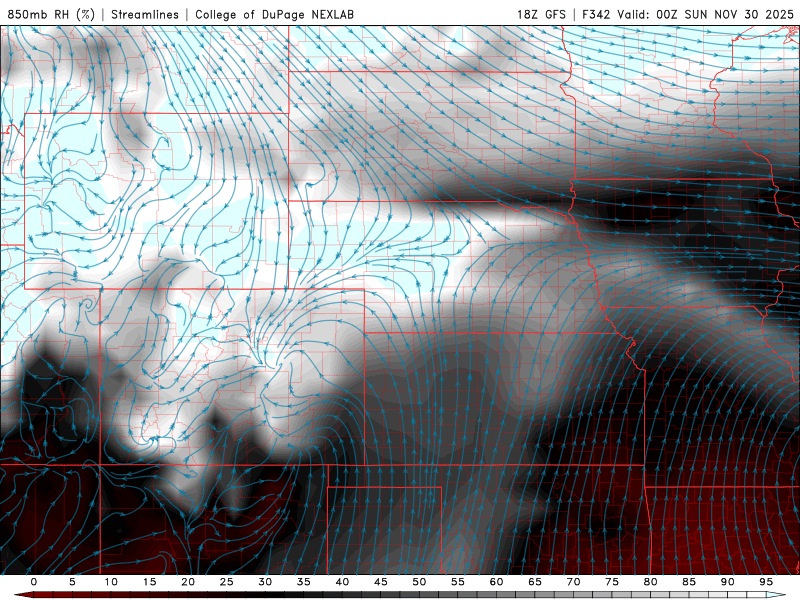Click the "25" value on the RH scale
This screenshot has width=800, height=600.
[227, 582]
